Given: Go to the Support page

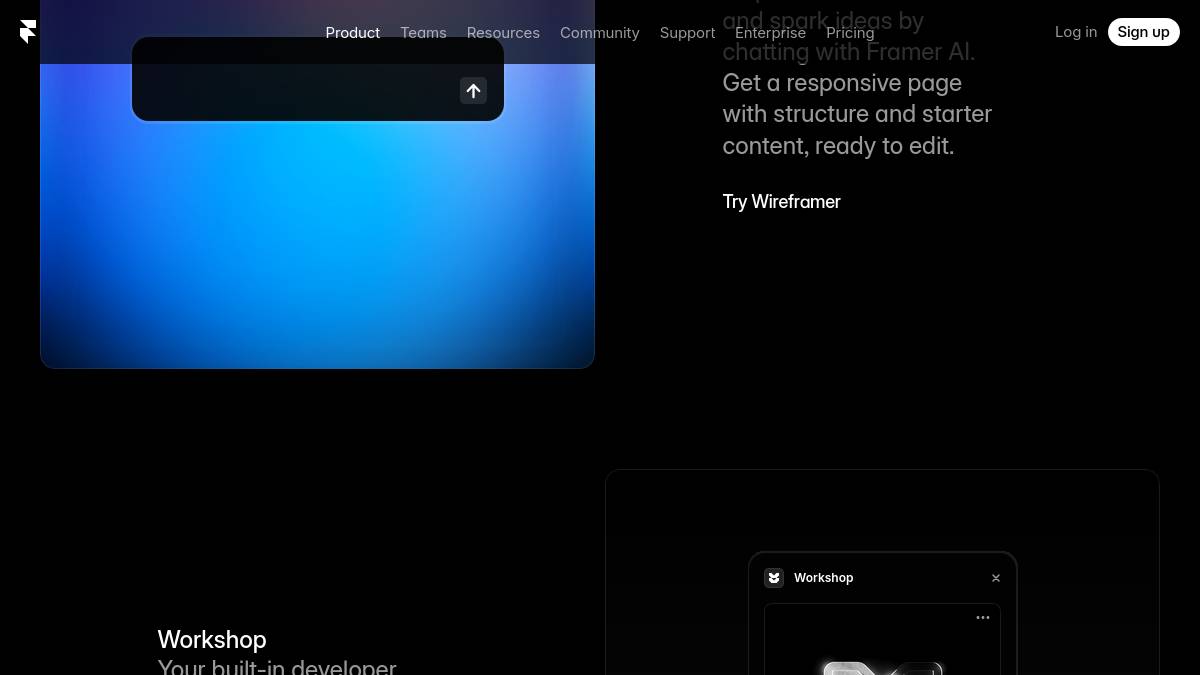Looking at the screenshot, I should 687,33.
